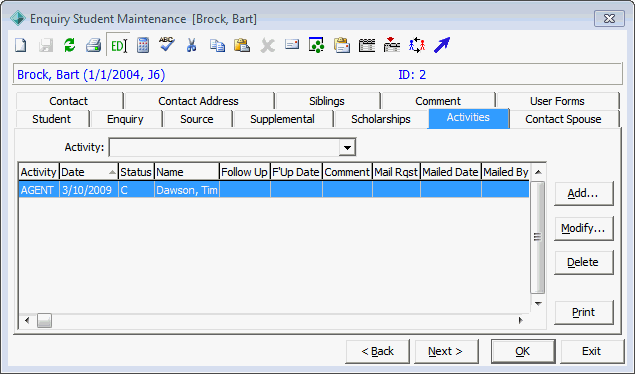Click the vertical scrollbar up arrow
635x374 pixels.
(x=538, y=172)
